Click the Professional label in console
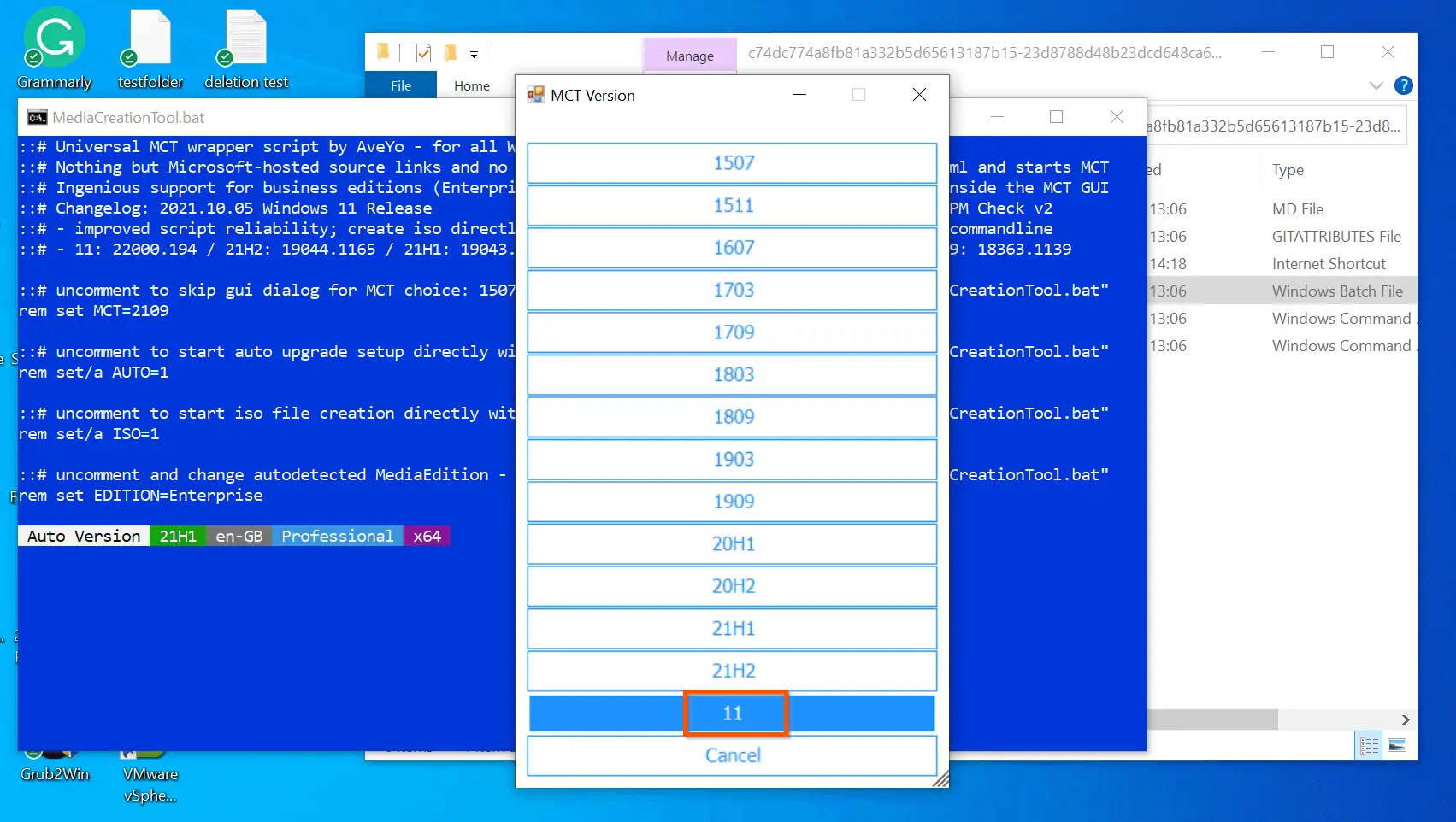The height and width of the screenshot is (822, 1456). coord(338,536)
